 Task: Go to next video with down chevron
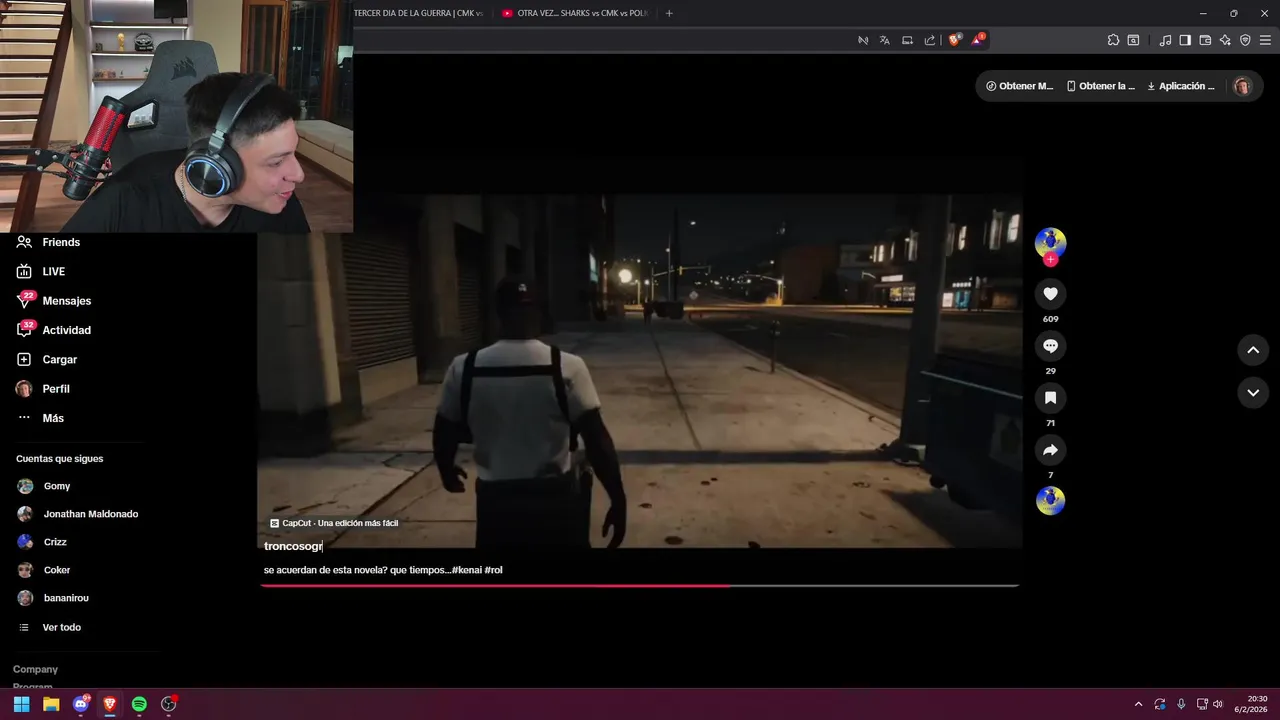click(1253, 393)
